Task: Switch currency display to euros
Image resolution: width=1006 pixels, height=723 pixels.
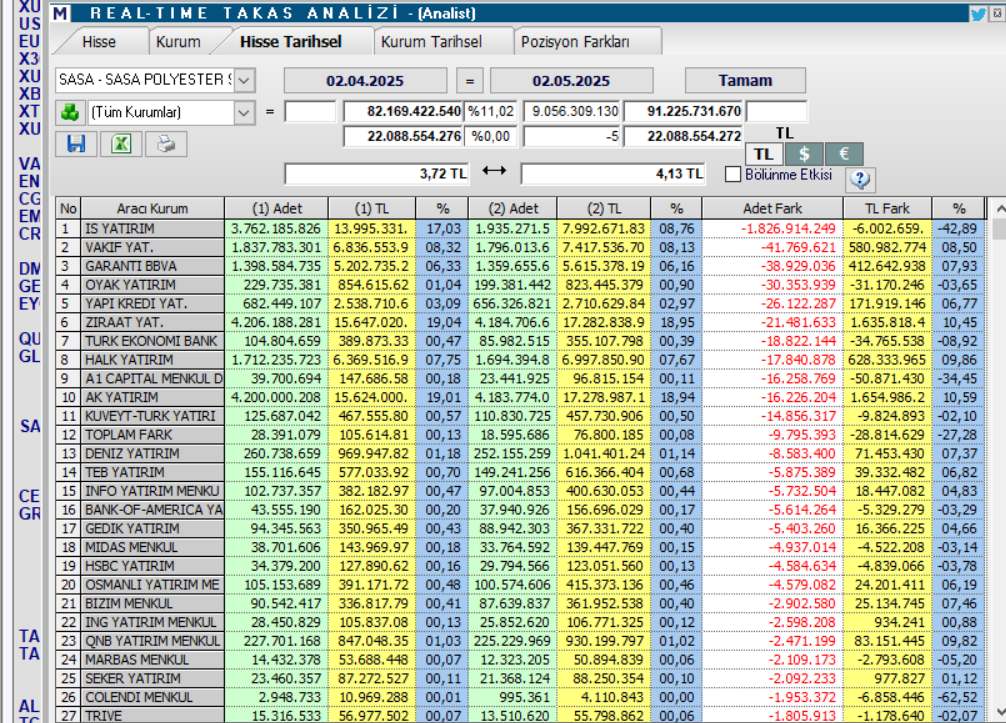Action: coord(844,154)
